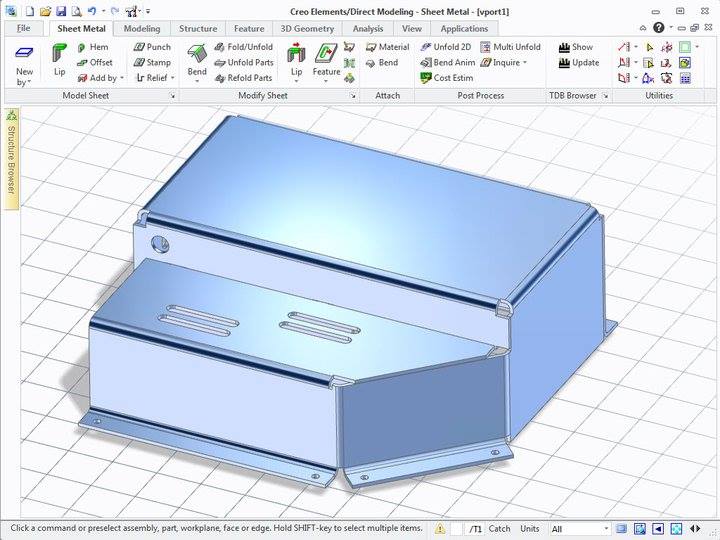This screenshot has height=540, width=720.
Task: Switch to the Analysis tab
Action: pos(368,28)
